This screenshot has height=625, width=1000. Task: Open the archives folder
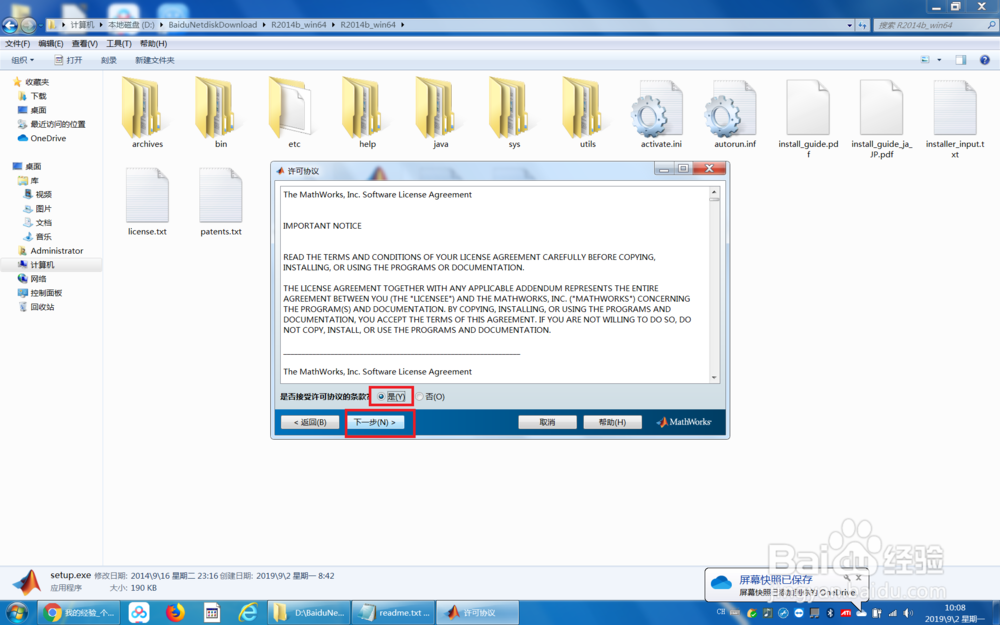[147, 114]
